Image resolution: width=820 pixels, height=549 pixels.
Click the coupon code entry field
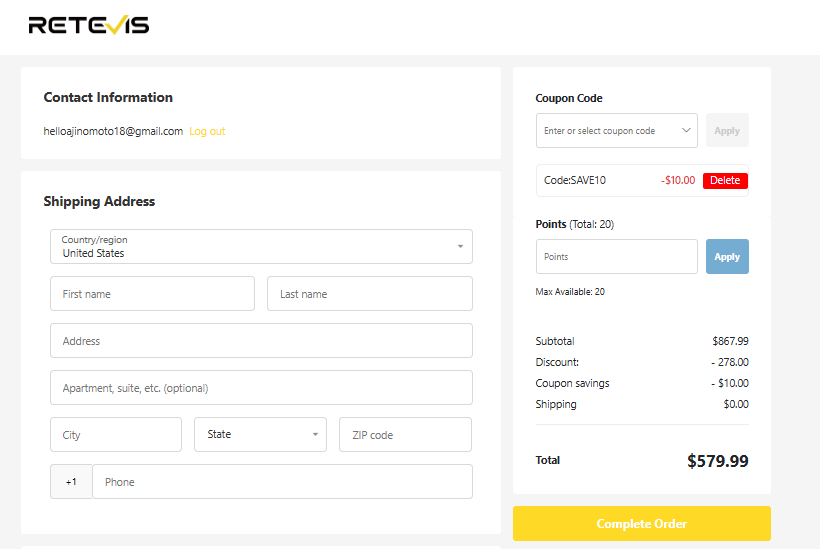[x=609, y=131]
